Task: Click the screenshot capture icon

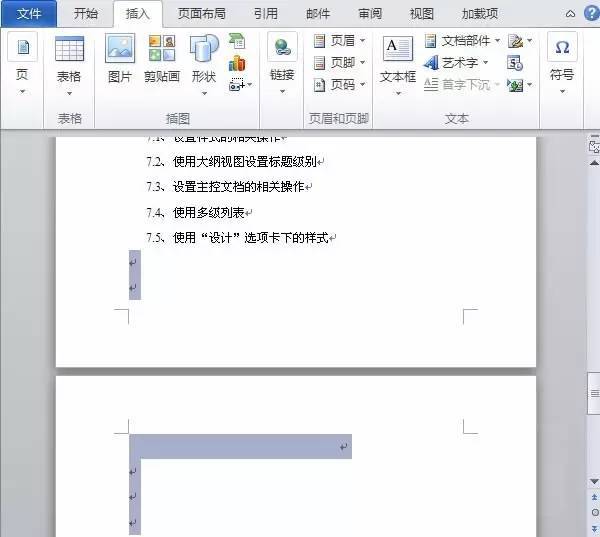Action: [236, 85]
